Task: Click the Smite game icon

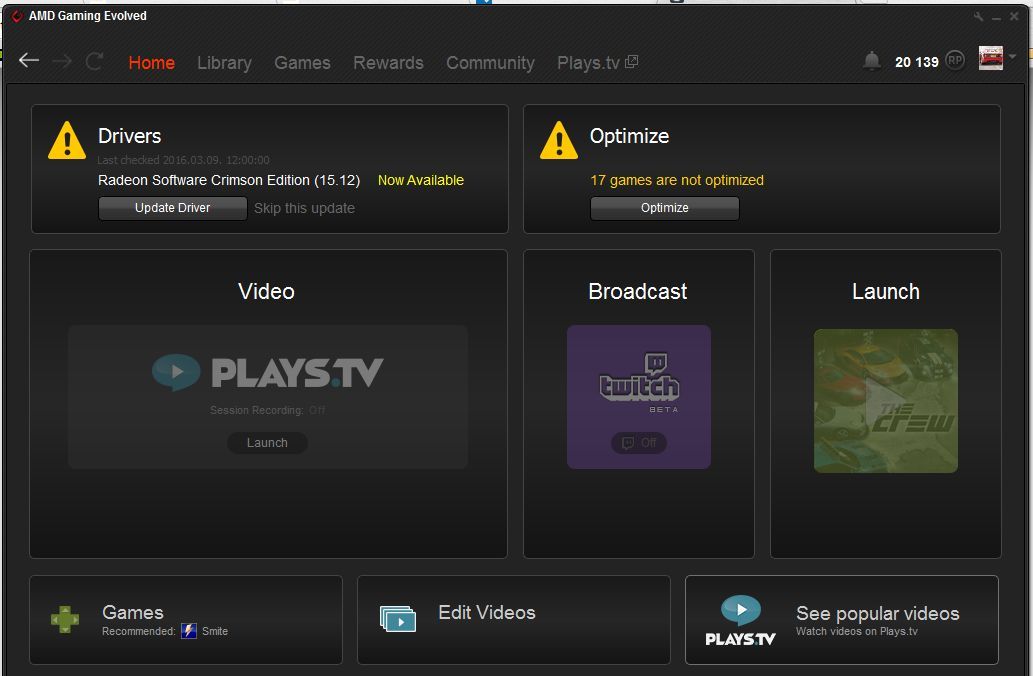Action: pyautogui.click(x=189, y=631)
